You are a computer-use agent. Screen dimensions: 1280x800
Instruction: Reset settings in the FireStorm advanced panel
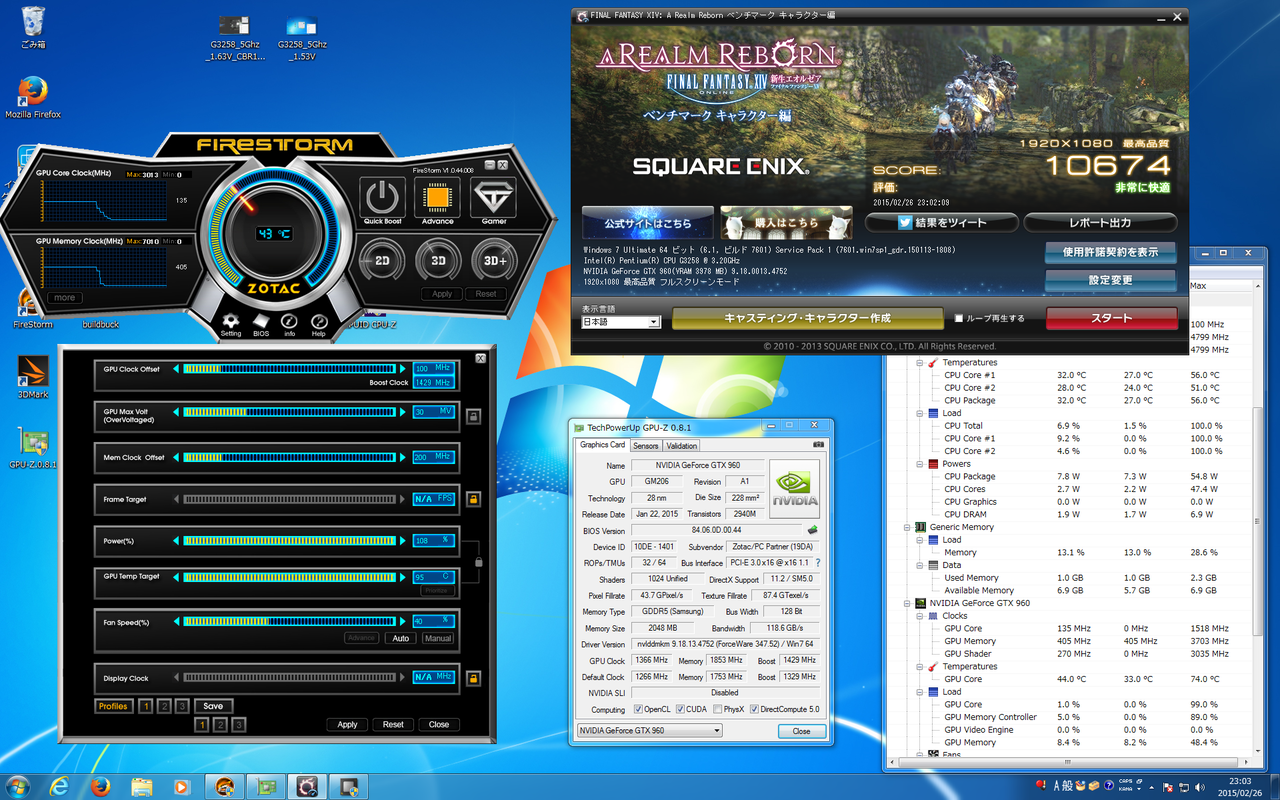click(393, 725)
